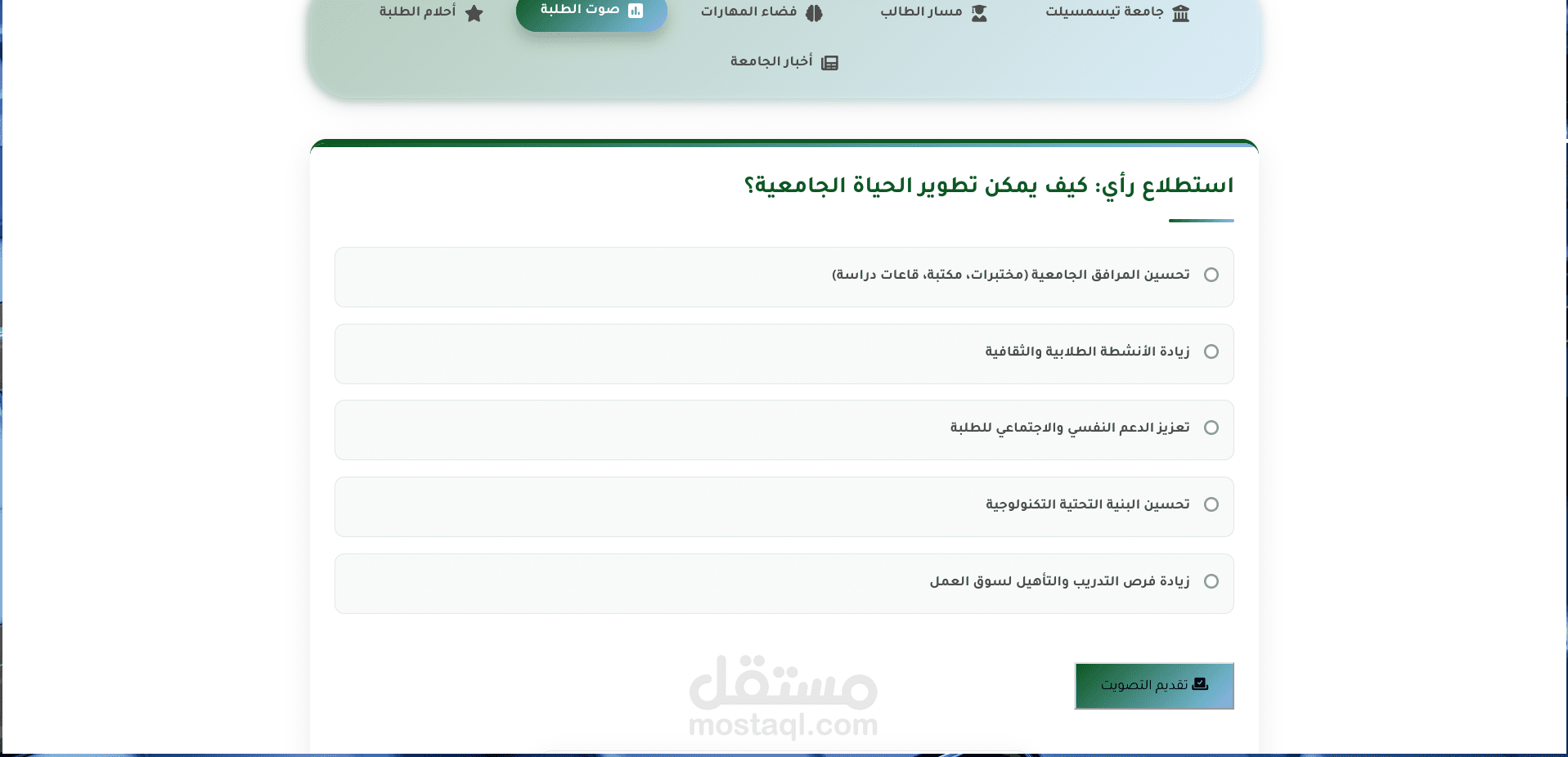Click the graduate student icon
Screen dimensions: 1568x757
(x=979, y=13)
